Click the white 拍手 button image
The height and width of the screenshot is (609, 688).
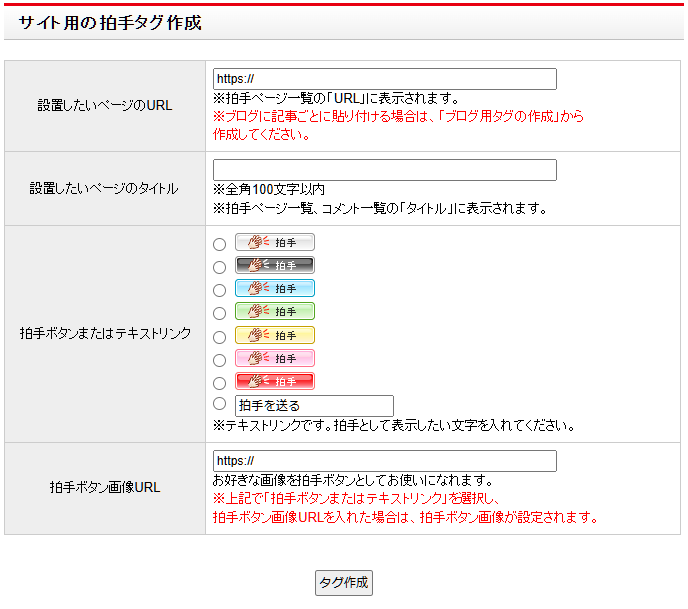[x=275, y=242]
